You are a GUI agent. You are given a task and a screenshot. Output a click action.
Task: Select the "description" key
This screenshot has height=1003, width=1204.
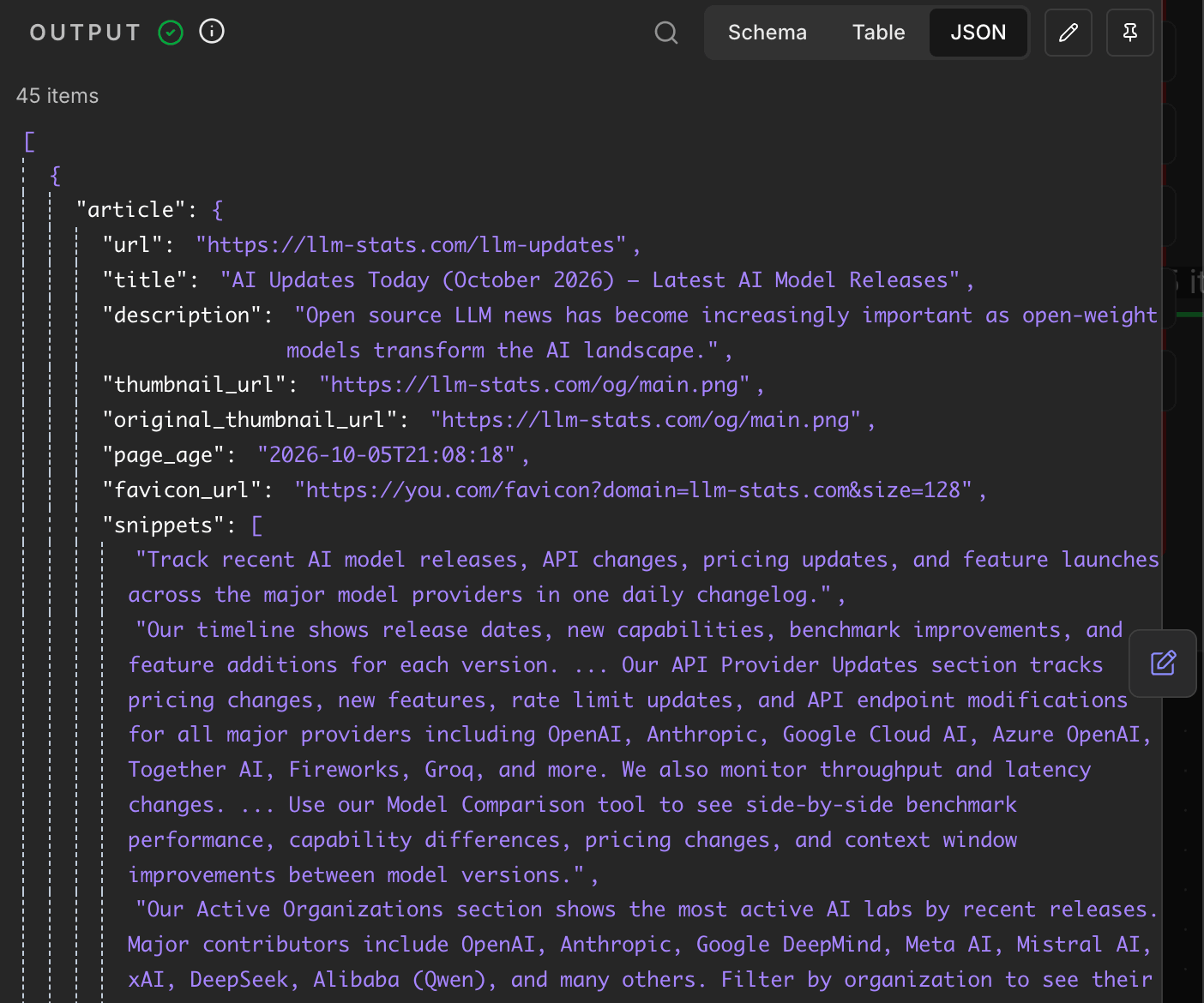tap(182, 315)
